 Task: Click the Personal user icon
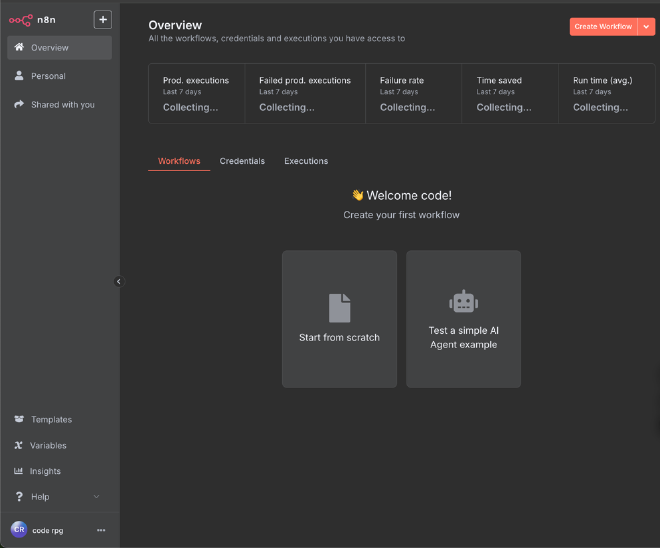pos(19,76)
